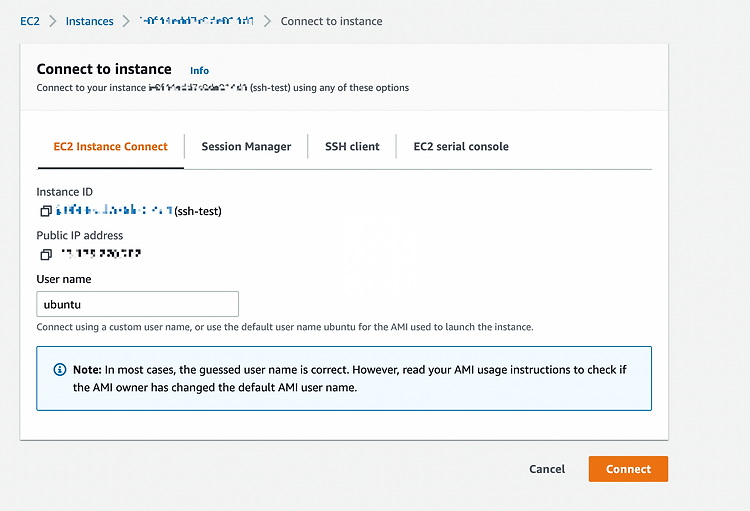This screenshot has height=511, width=750.
Task: Click the breadcrumb chevron after EC2
Action: pos(53,21)
